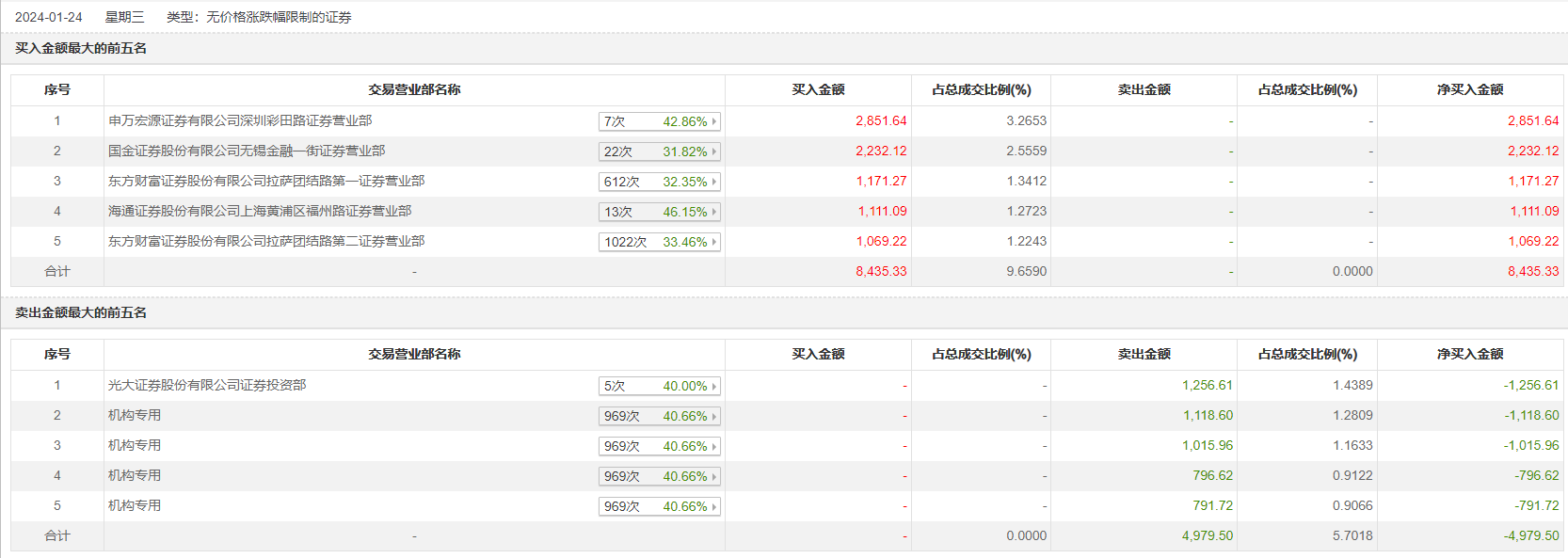Screen dimensions: 1568x558
Task: Open 国金证券无锡金融一街证券营业部 link
Action: tap(247, 151)
